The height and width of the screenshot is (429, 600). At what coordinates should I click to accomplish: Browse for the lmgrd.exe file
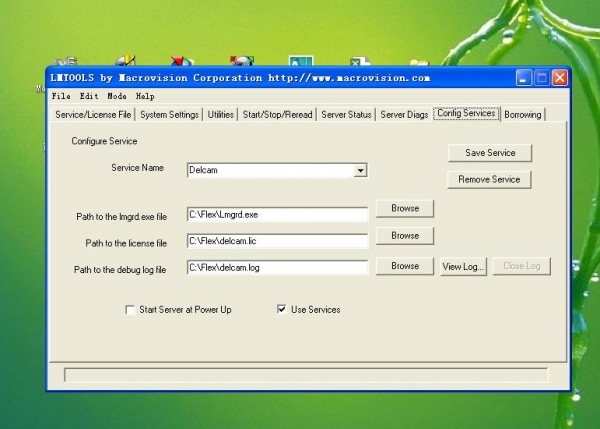click(x=405, y=209)
